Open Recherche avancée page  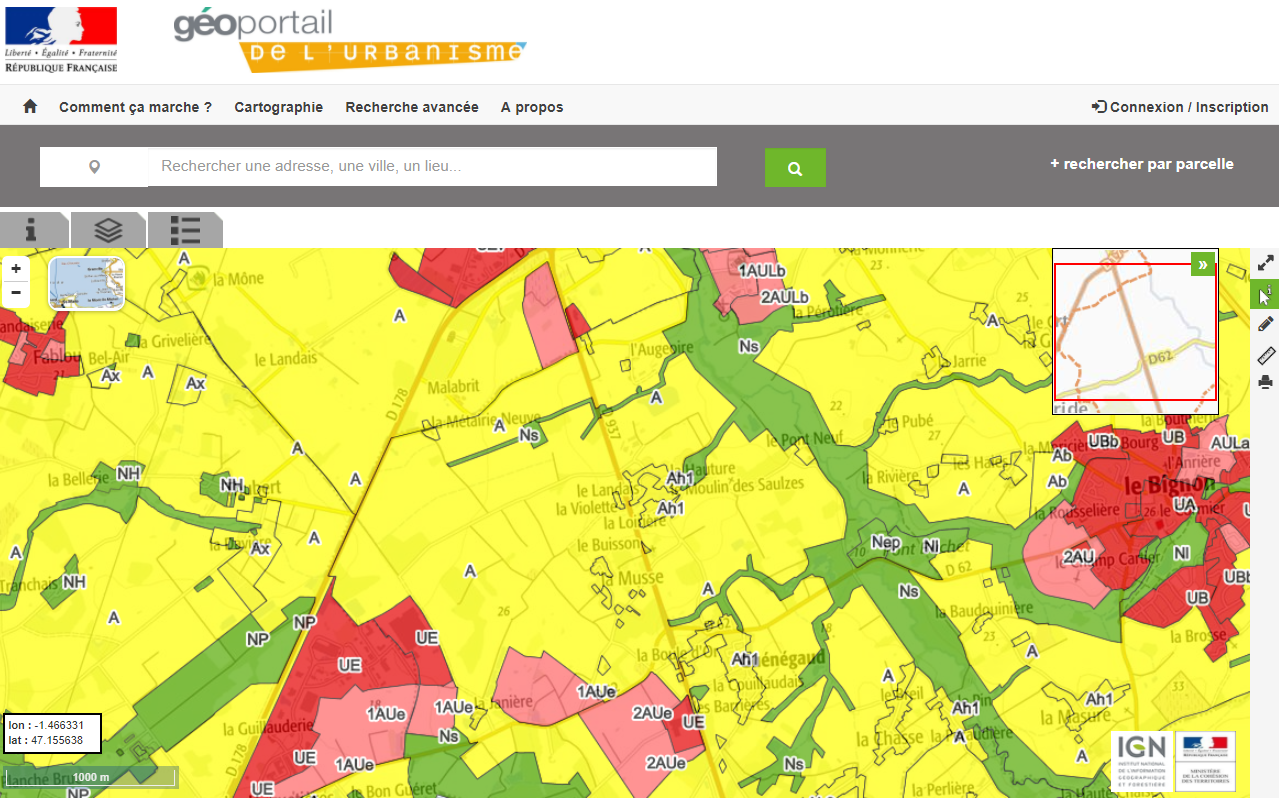click(x=412, y=107)
